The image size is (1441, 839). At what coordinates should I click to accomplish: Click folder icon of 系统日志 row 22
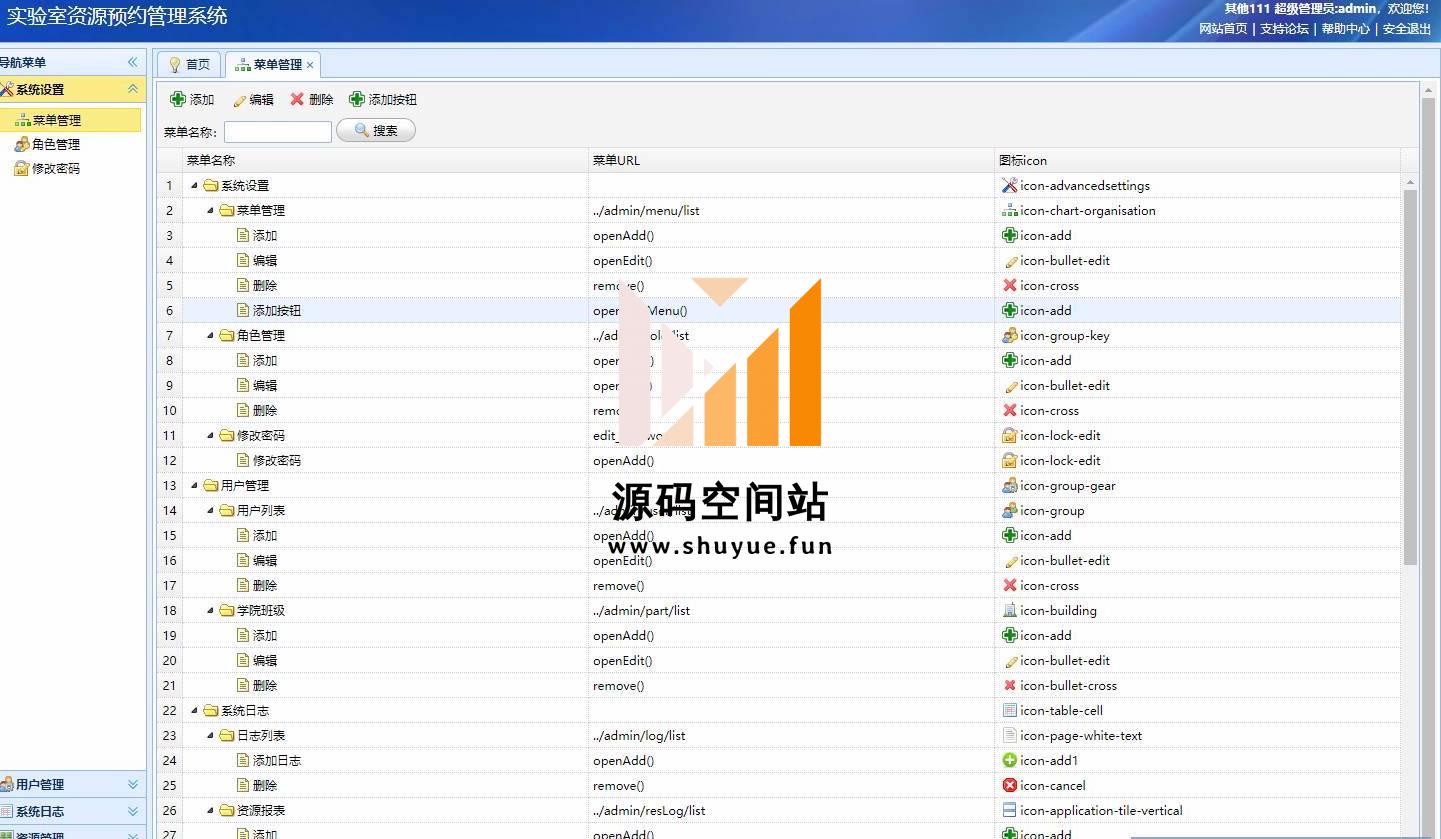(x=210, y=710)
